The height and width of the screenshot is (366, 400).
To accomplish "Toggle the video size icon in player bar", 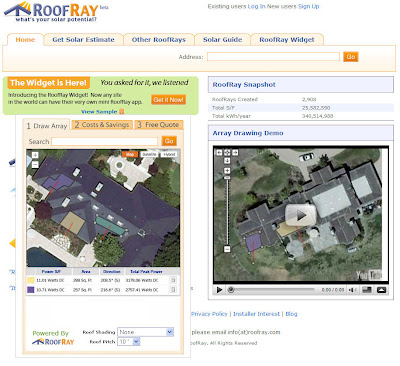I will click(367, 290).
